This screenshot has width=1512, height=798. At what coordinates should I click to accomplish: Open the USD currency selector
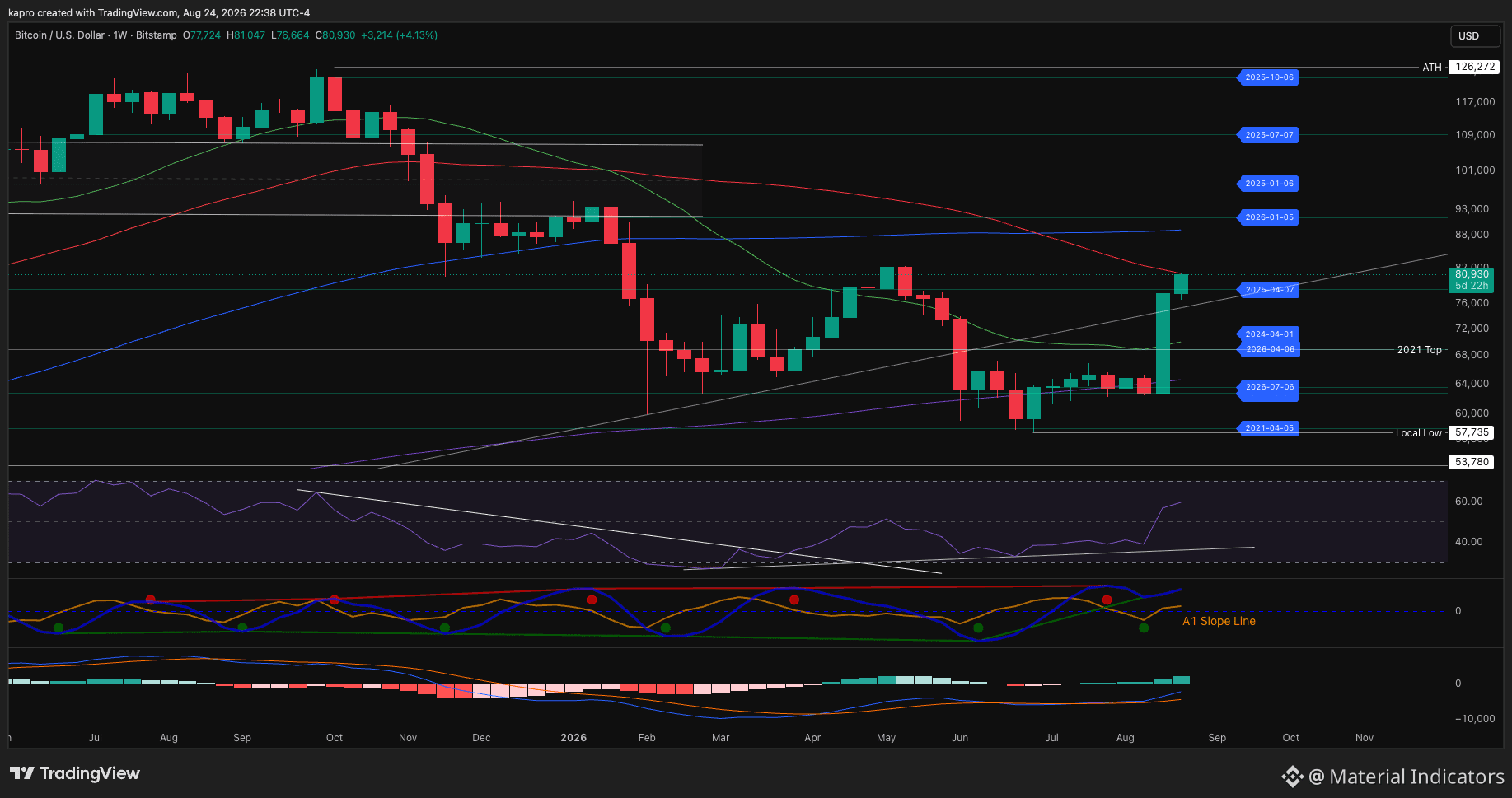1475,36
